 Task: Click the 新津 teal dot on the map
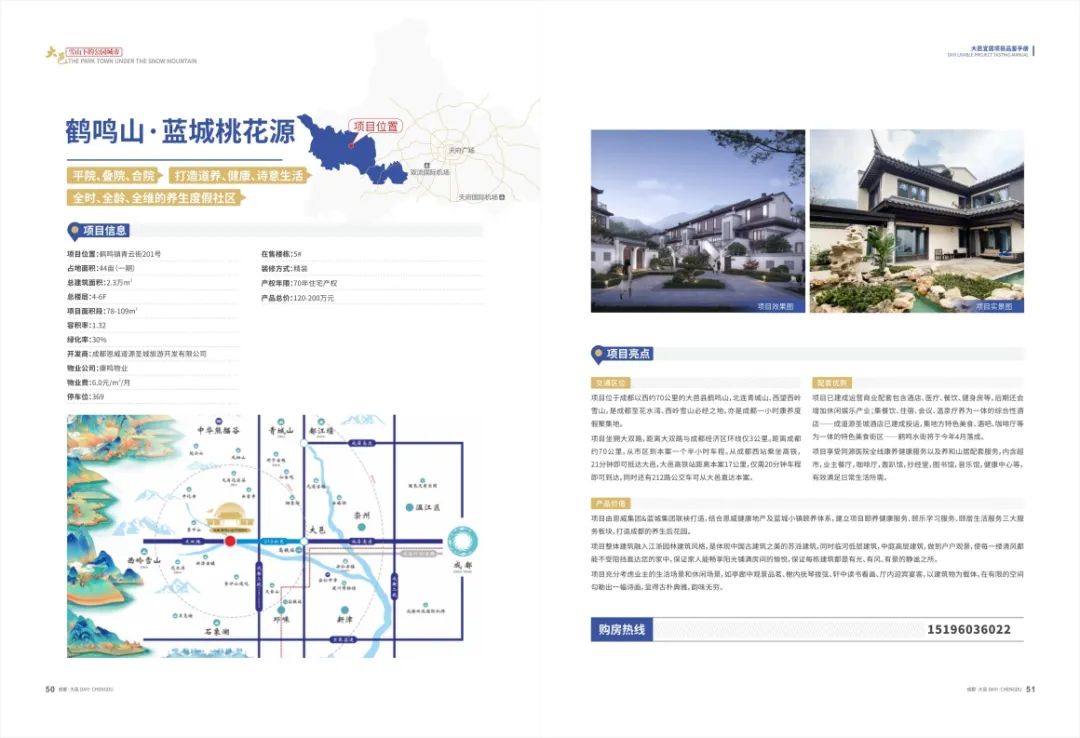tap(345, 611)
